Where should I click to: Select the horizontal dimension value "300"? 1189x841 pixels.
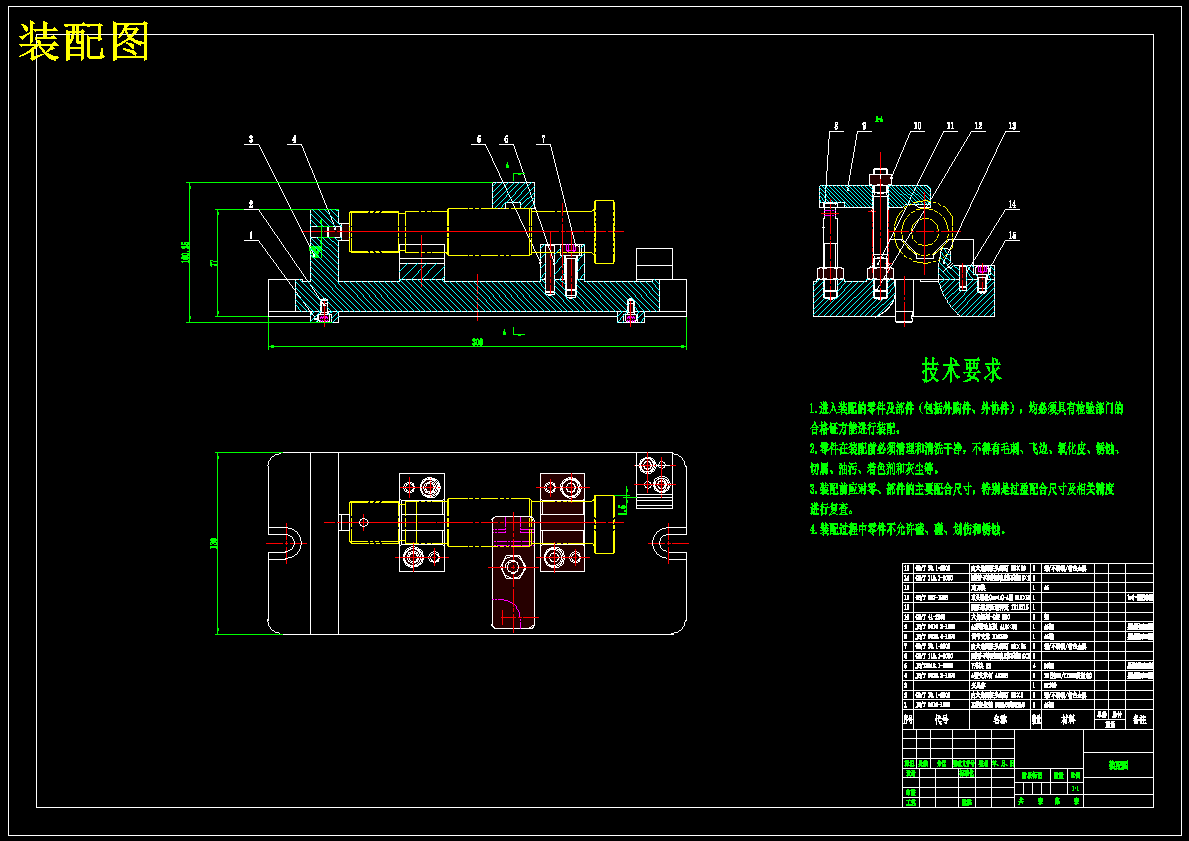477,343
